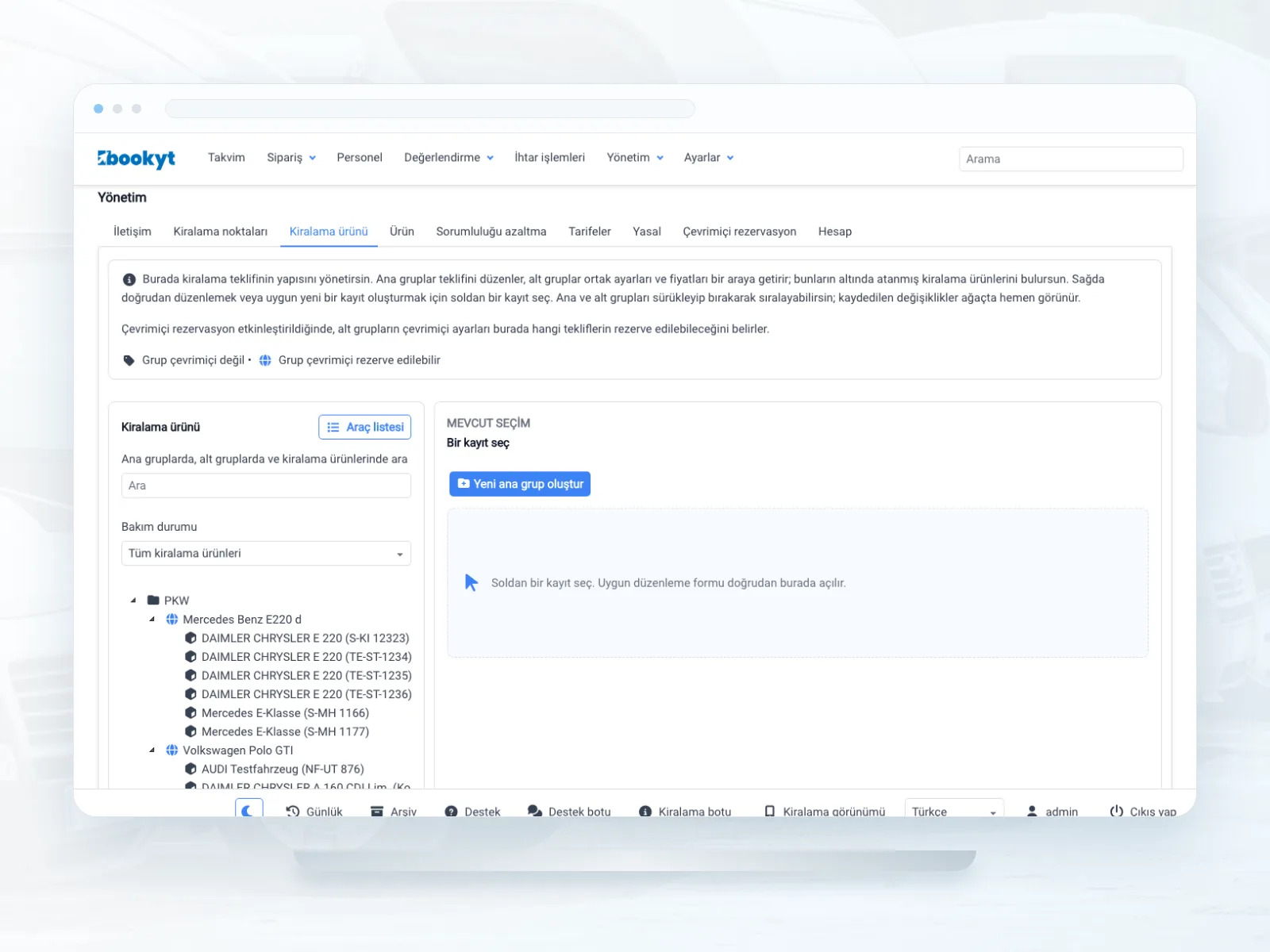Switch to Sorumluluğu azaltma tab
Screen dimensions: 1270x952
point(491,232)
